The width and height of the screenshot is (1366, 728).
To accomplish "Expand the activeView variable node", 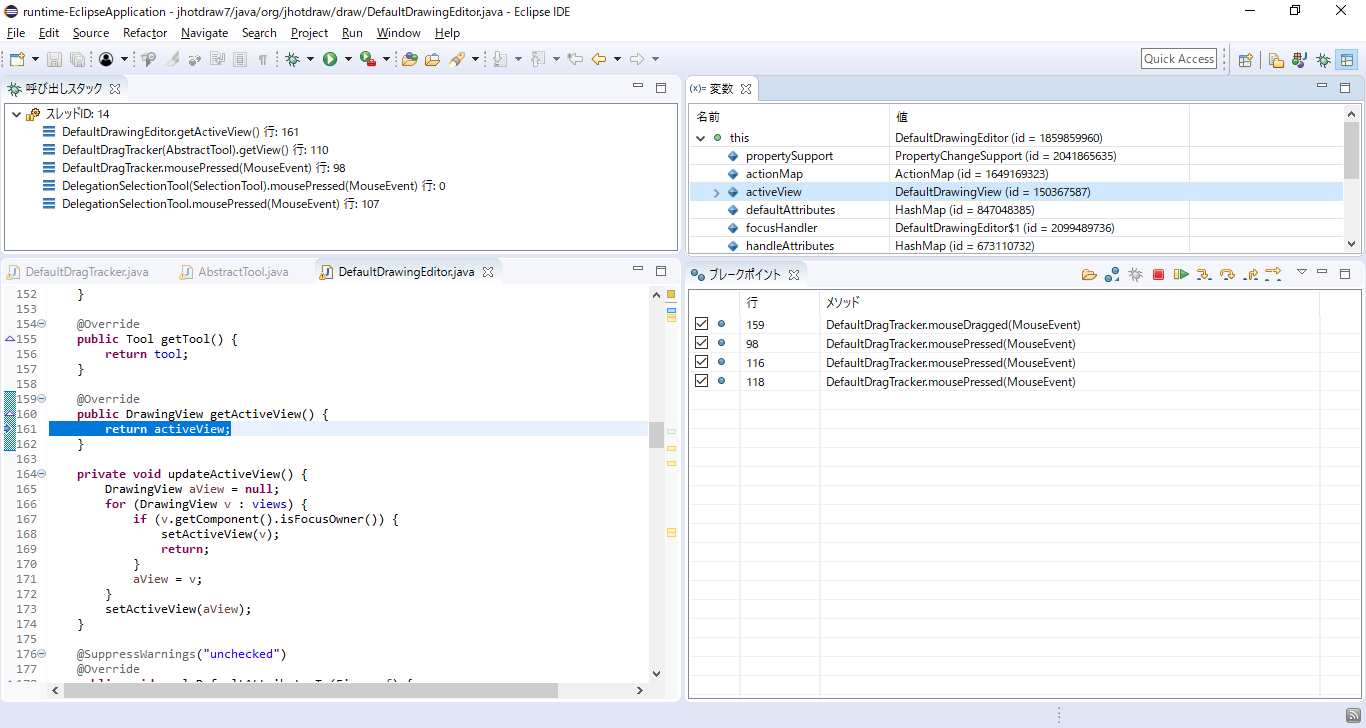I will [x=716, y=192].
